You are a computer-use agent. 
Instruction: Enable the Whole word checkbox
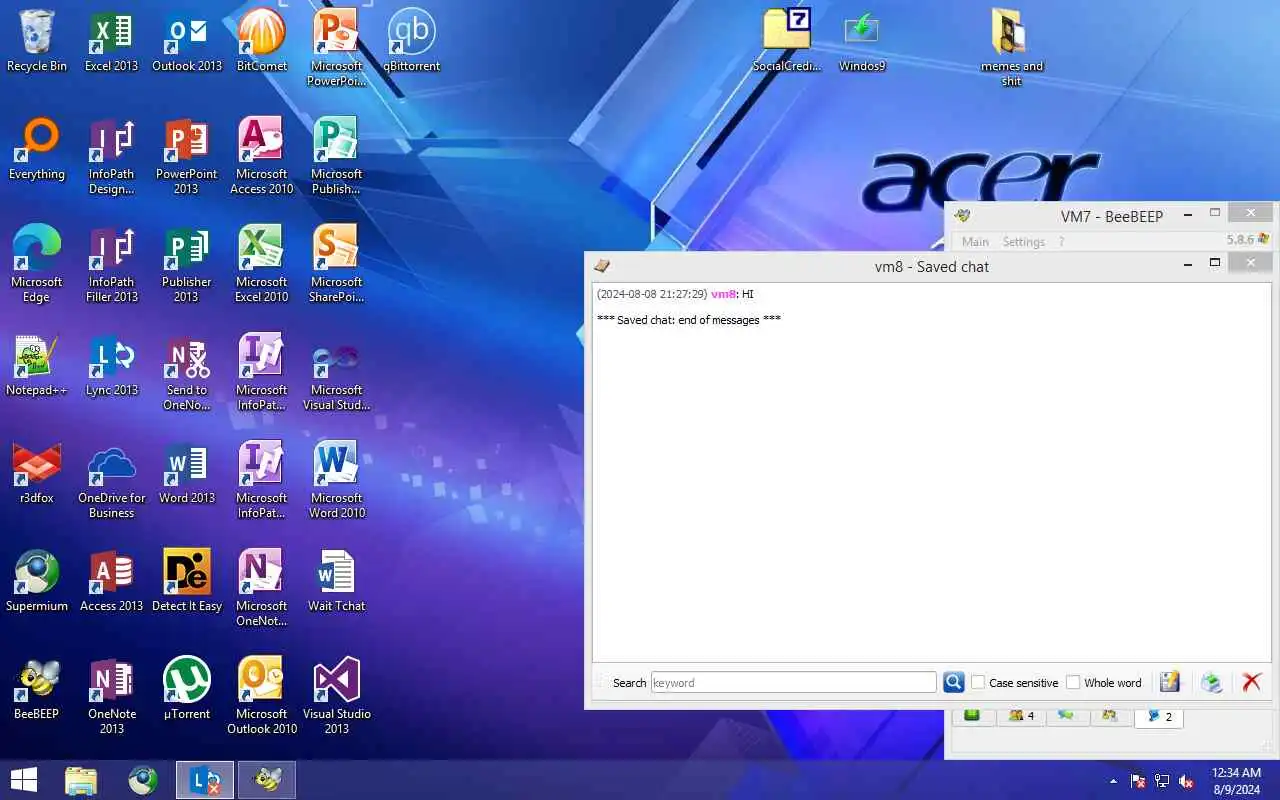pyautogui.click(x=1073, y=682)
